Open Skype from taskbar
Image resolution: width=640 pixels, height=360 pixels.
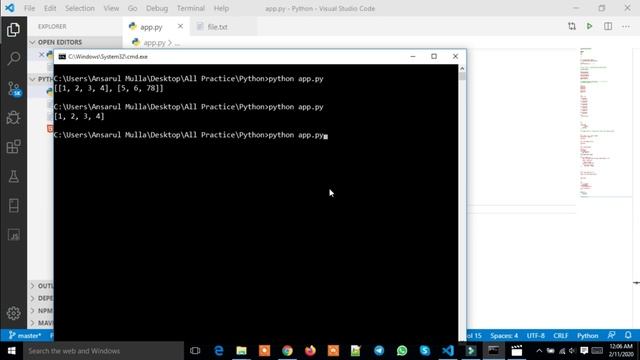pos(424,351)
